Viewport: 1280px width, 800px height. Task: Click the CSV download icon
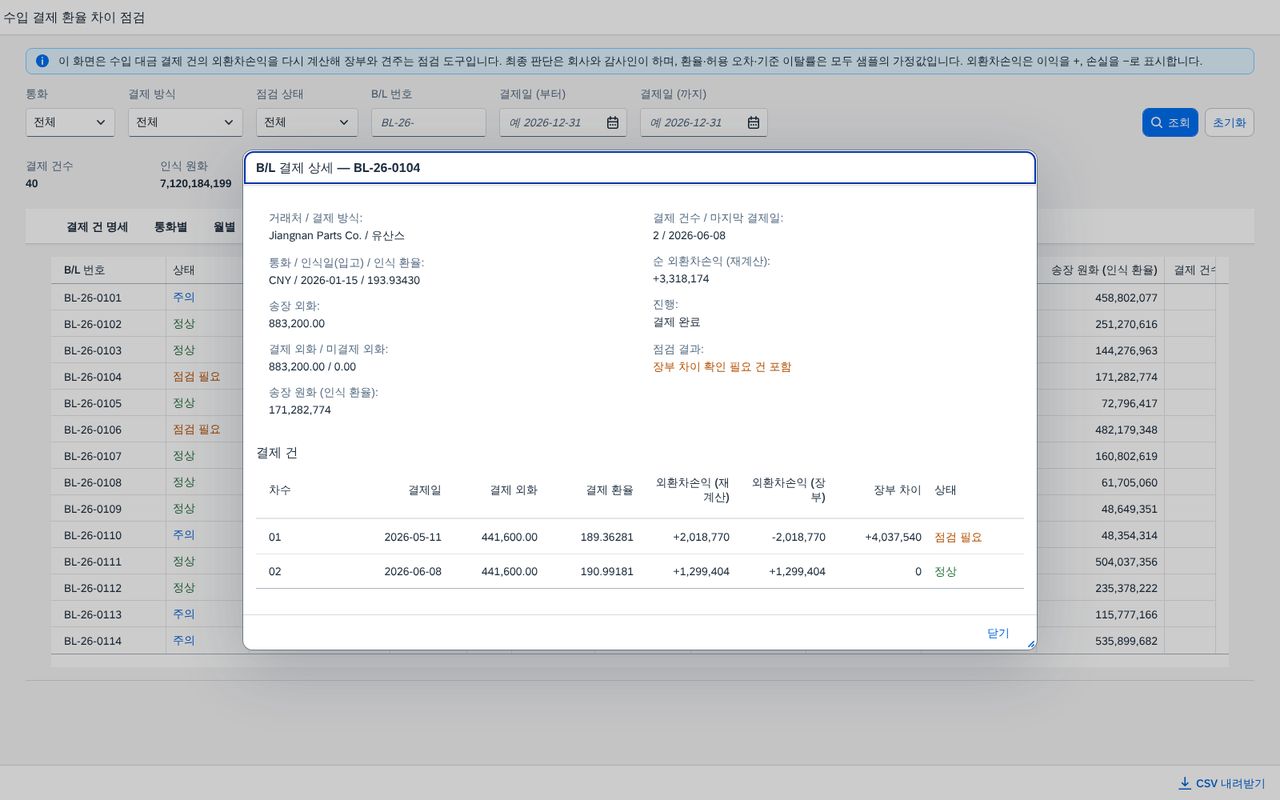1185,783
